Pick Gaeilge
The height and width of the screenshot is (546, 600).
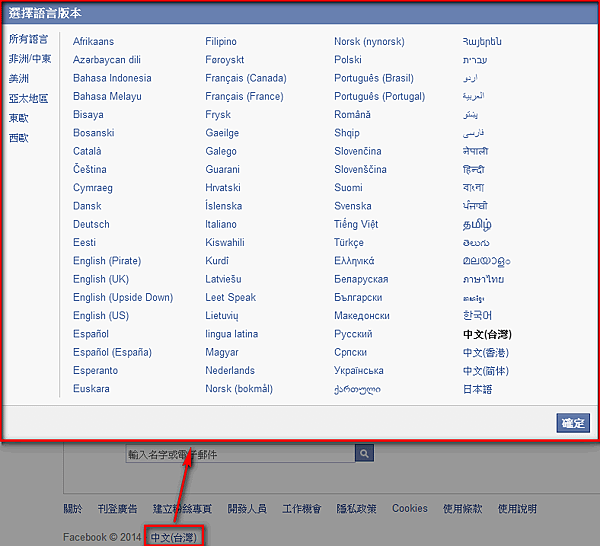pyautogui.click(x=222, y=133)
